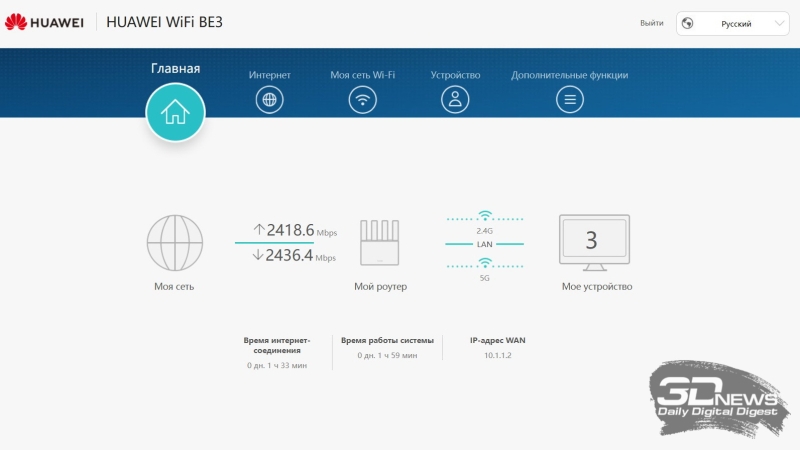
Task: Open the Главная home icon
Action: [x=176, y=112]
